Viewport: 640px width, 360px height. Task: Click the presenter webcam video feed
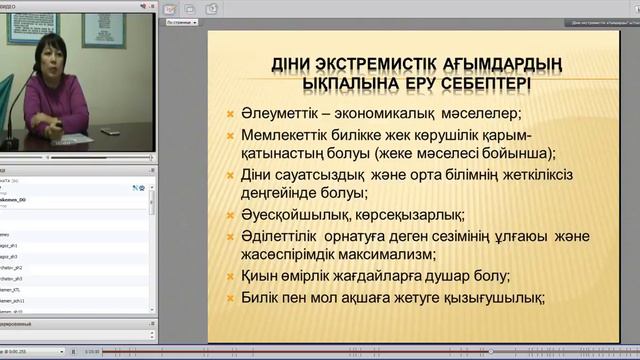pyautogui.click(x=78, y=82)
